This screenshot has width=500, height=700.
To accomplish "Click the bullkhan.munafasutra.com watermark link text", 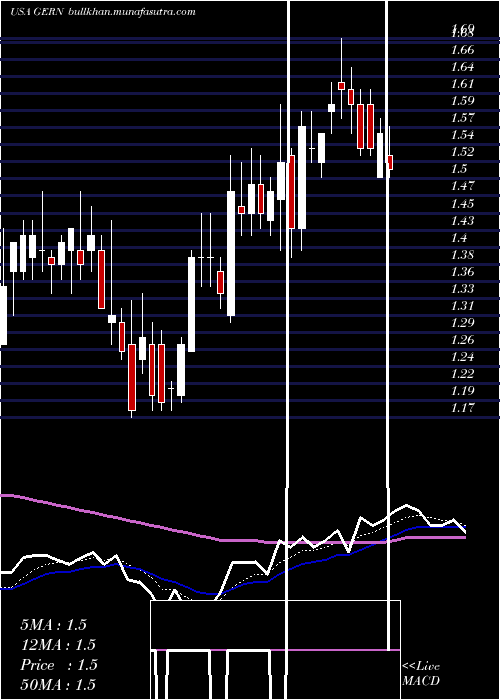I will [x=132, y=12].
